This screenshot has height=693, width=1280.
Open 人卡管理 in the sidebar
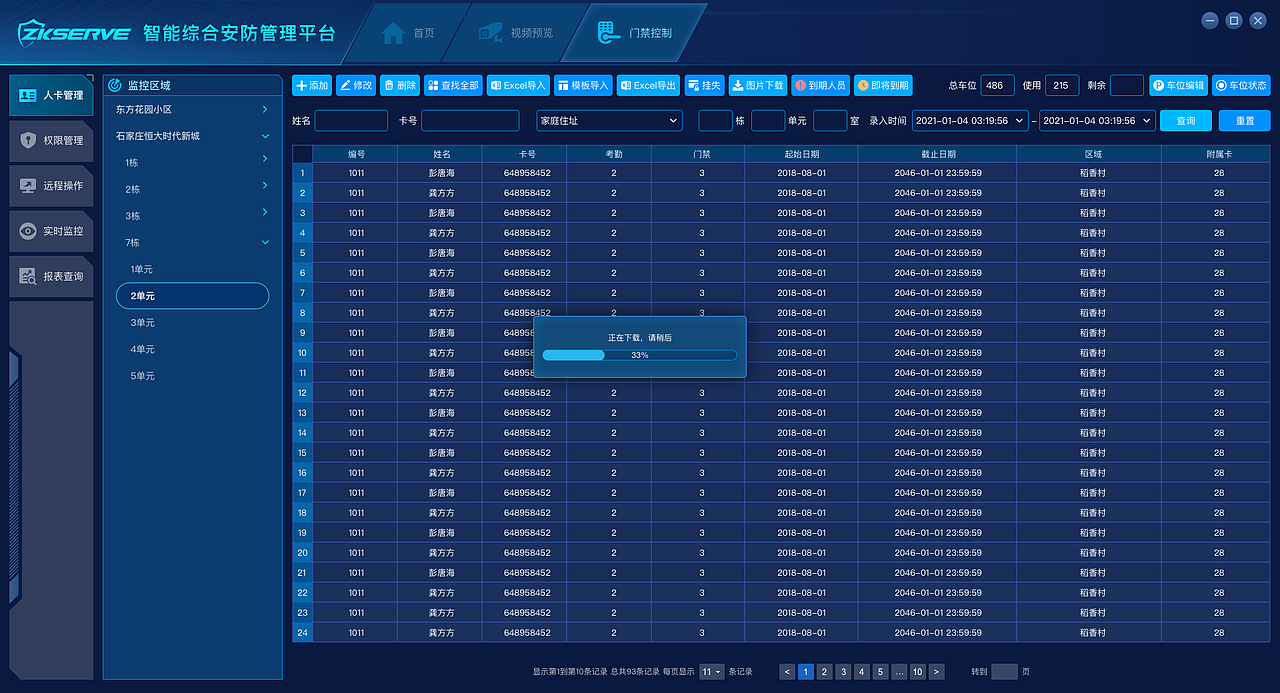52,95
